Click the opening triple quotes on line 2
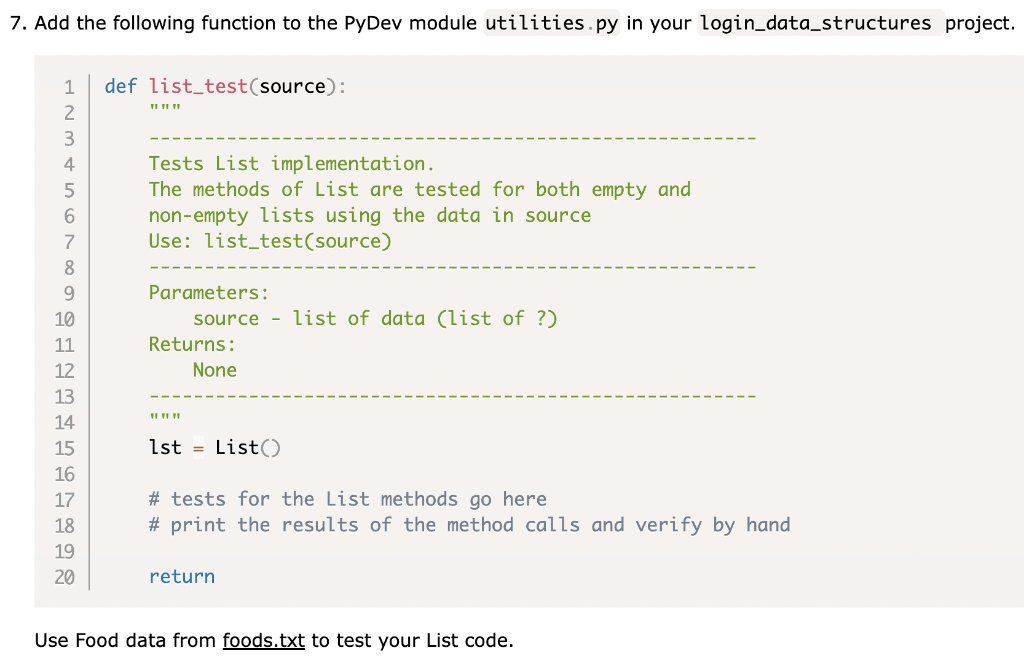Screen dimensions: 1024x661 point(165,108)
